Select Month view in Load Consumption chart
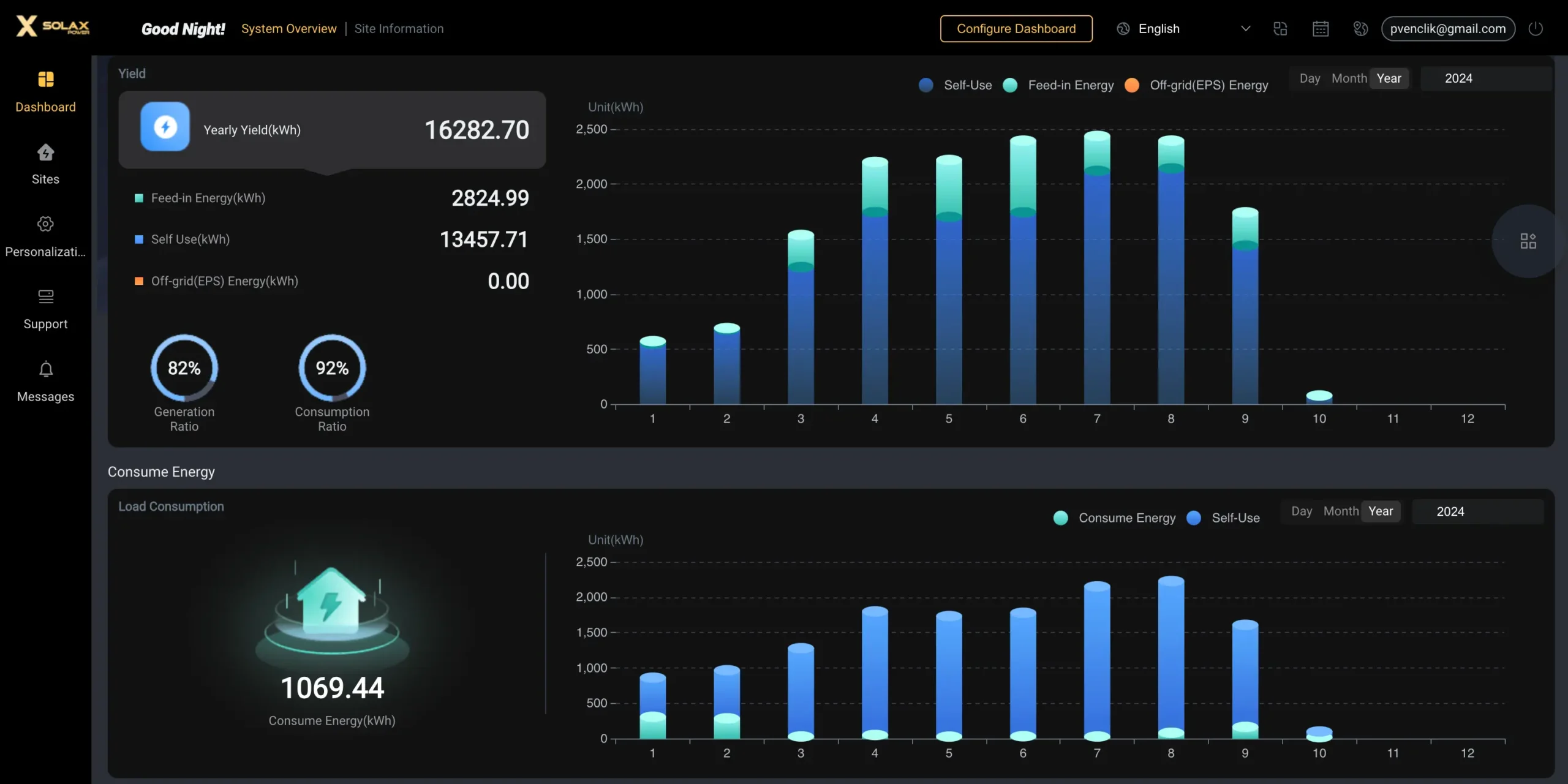 coord(1341,511)
